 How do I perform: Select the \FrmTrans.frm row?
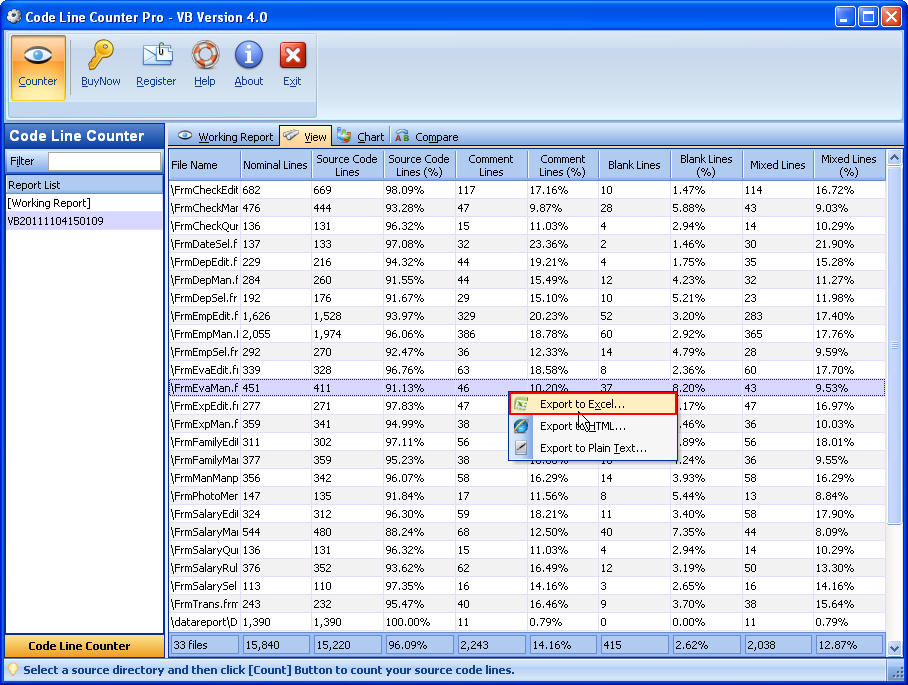(527, 604)
